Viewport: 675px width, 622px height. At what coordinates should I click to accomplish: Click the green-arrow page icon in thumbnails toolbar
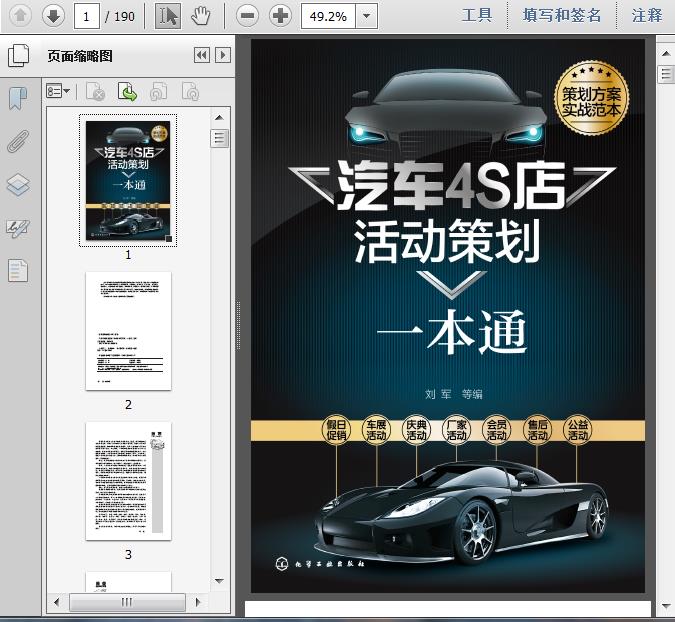point(127,92)
